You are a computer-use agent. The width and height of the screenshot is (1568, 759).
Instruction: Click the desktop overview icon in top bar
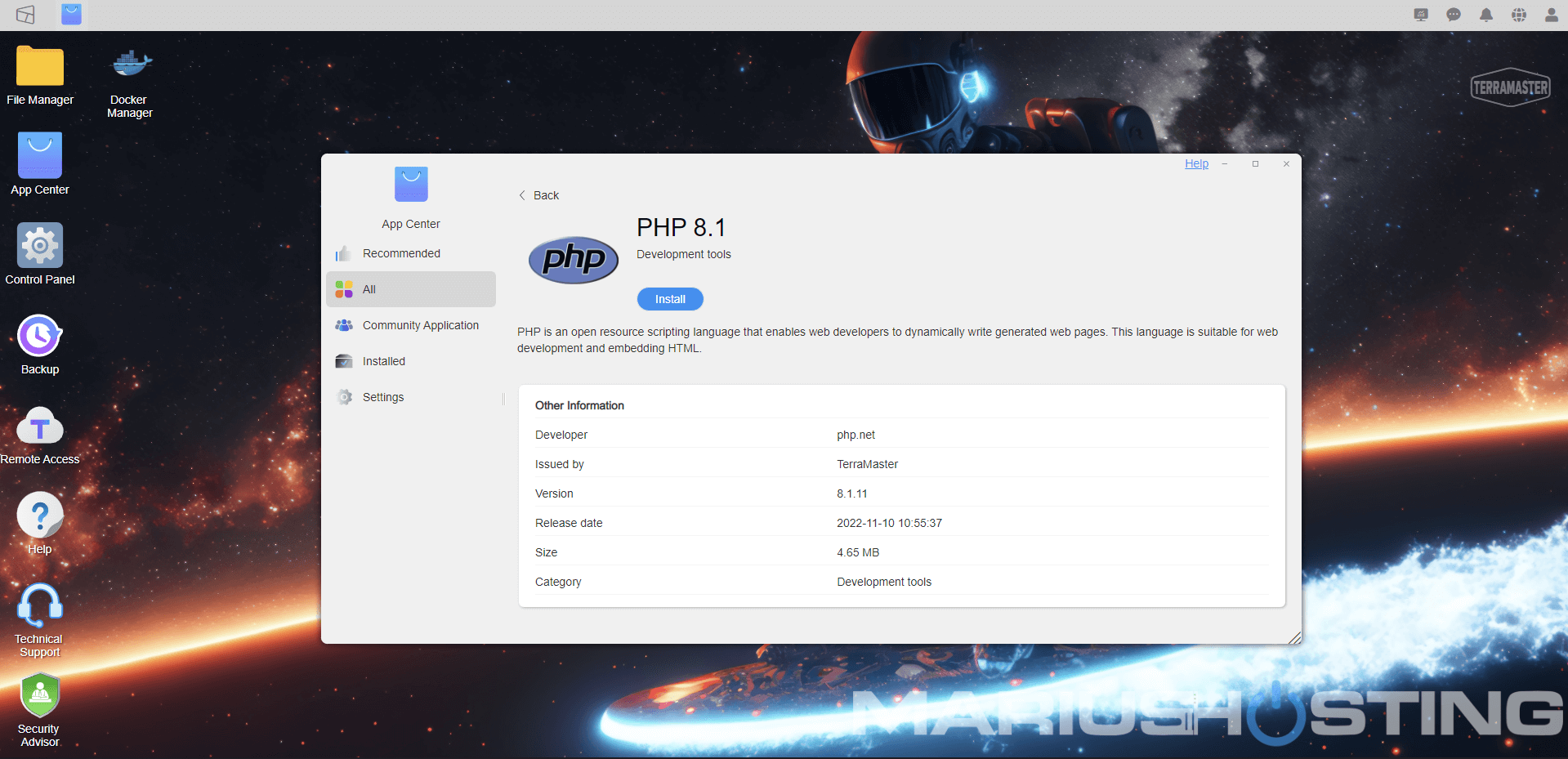pos(25,15)
